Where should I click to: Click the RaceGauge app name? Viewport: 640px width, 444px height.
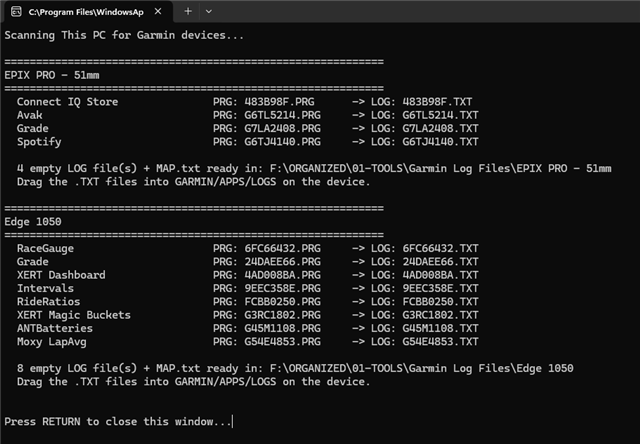[x=45, y=249]
